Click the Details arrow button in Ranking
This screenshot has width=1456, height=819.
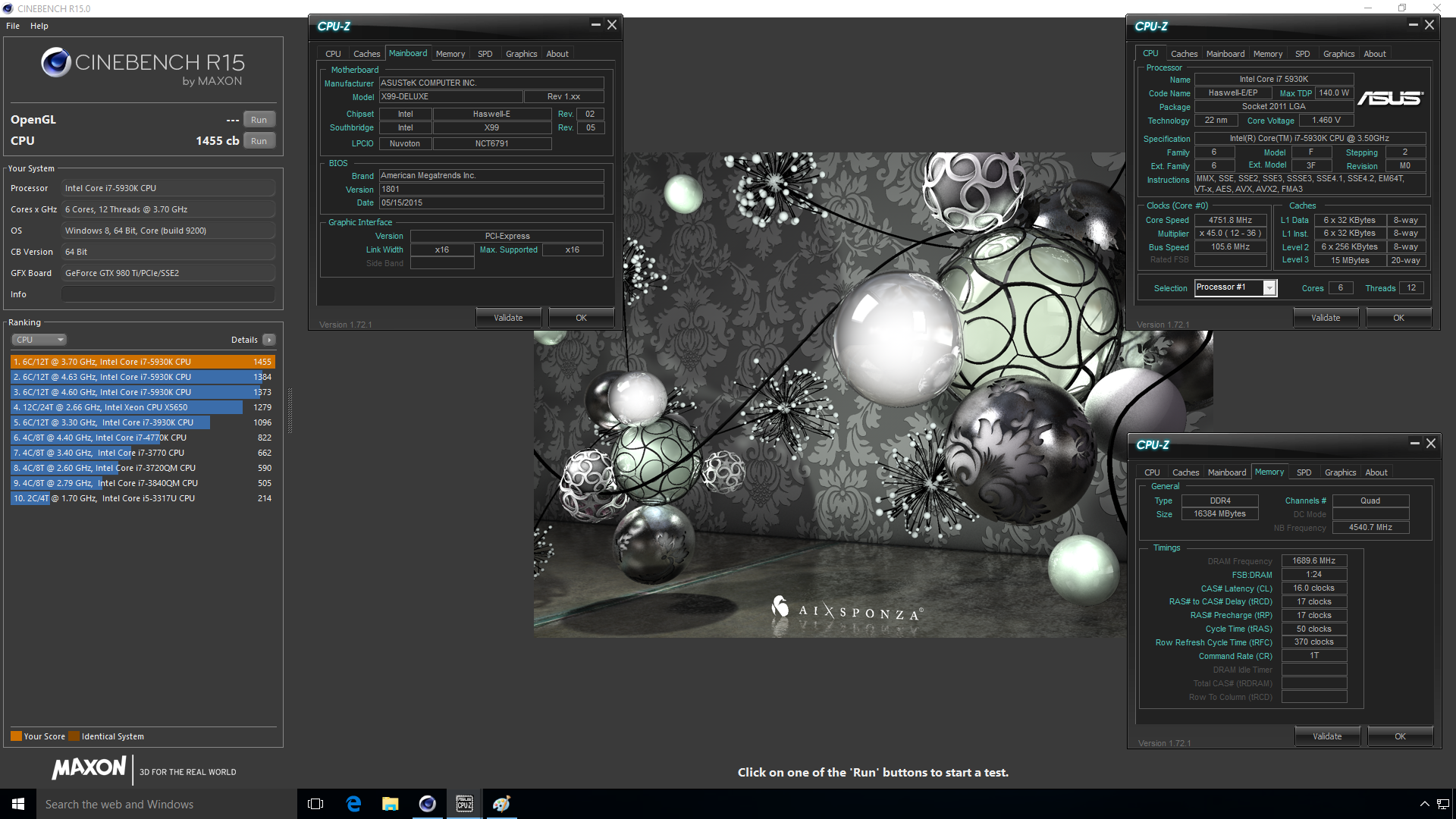click(269, 340)
